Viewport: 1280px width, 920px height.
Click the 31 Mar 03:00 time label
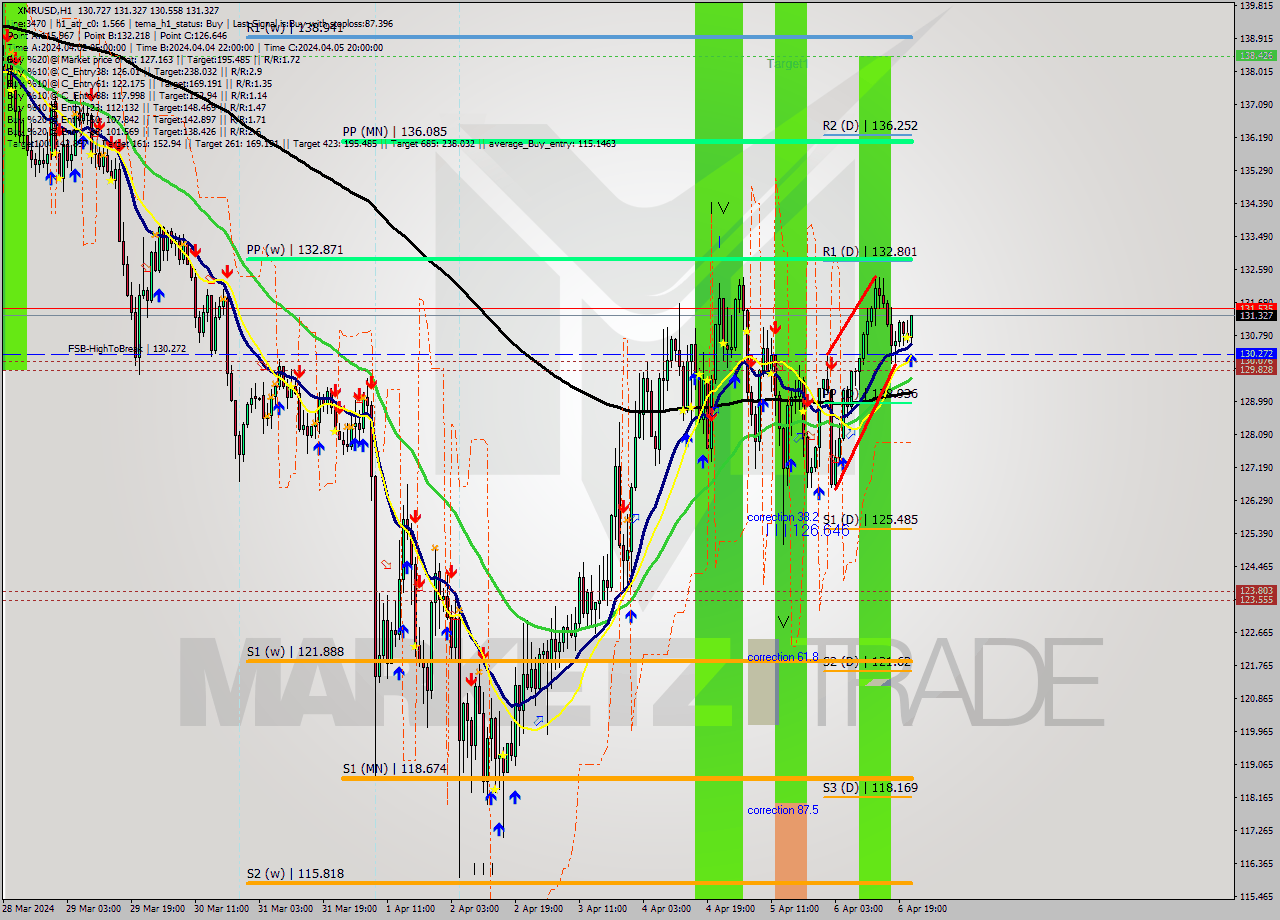pyautogui.click(x=285, y=909)
